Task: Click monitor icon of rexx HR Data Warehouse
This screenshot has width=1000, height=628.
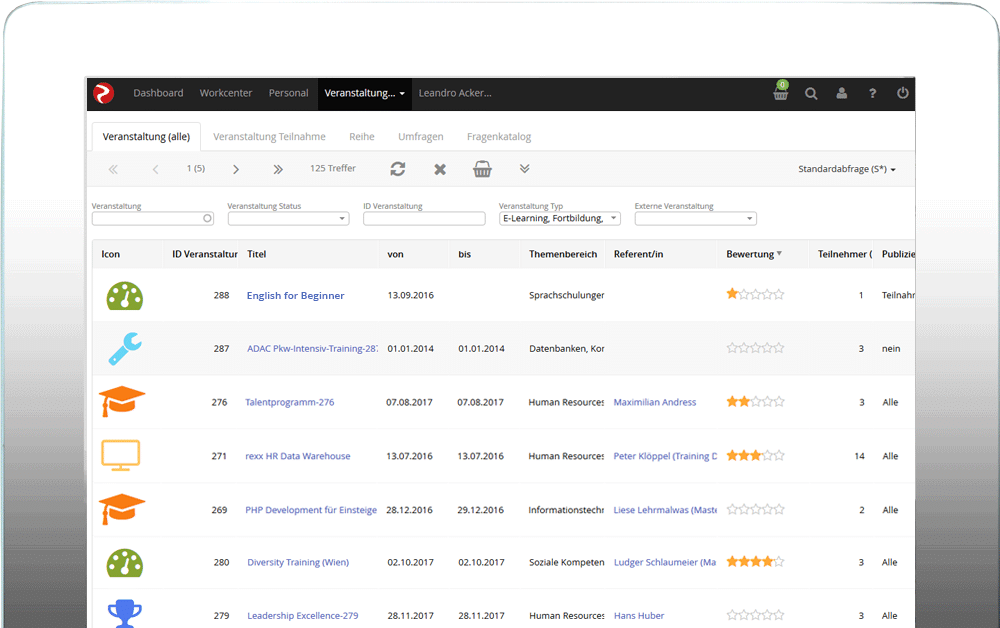Action: pos(121,455)
